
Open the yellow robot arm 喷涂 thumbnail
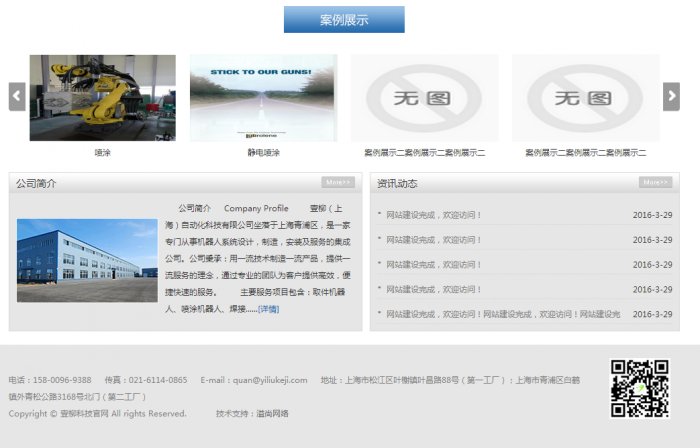(x=102, y=97)
